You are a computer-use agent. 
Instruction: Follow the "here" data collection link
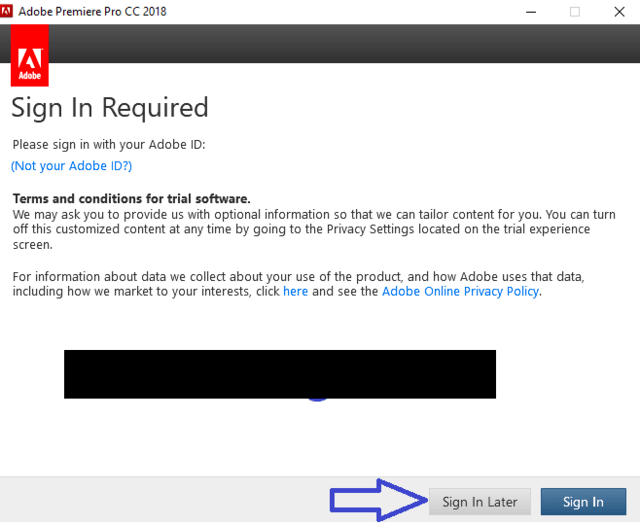click(x=295, y=291)
